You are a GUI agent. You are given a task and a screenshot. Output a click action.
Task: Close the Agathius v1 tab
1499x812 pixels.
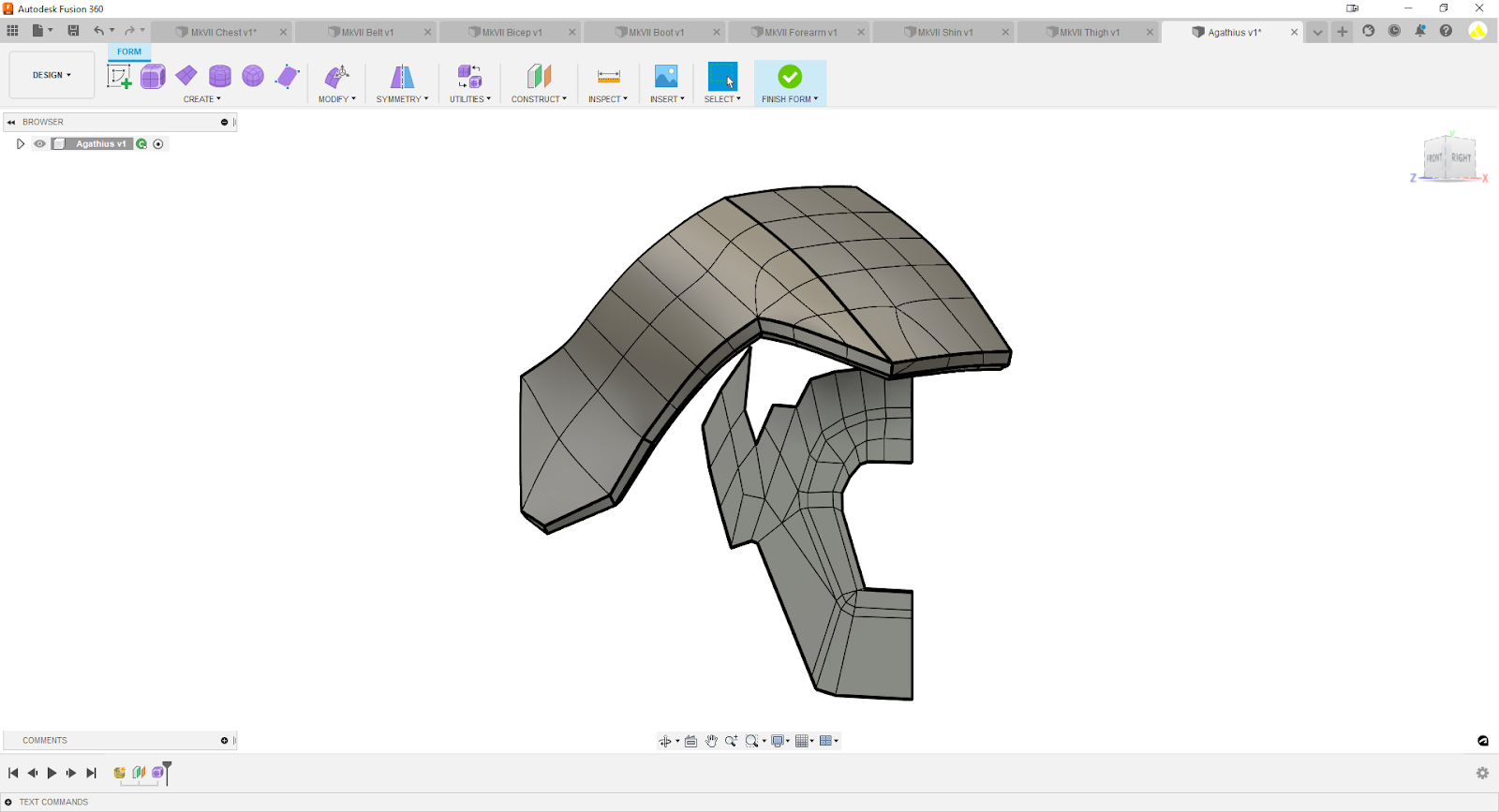point(1294,32)
